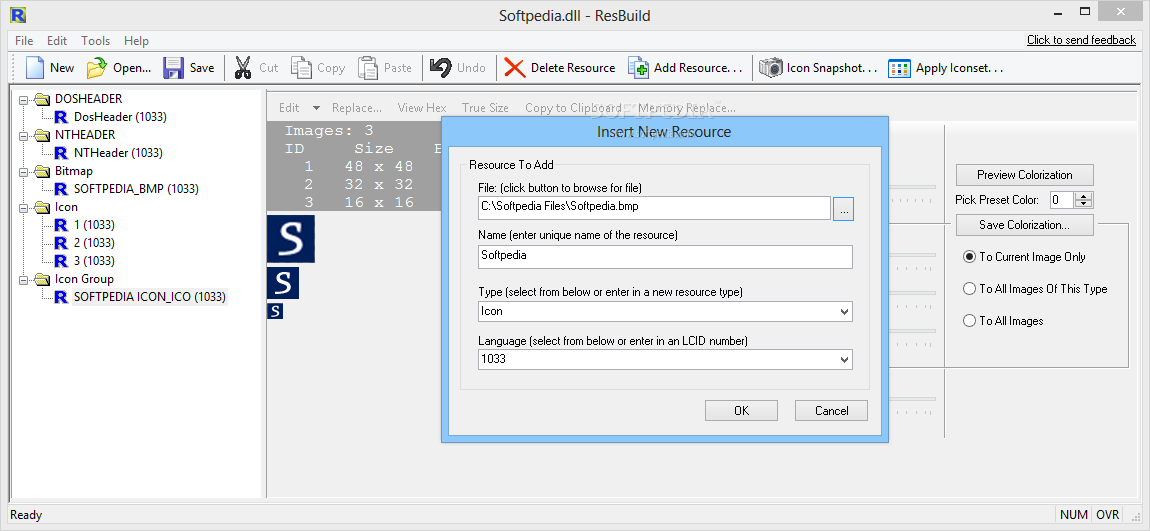Collapse the Icon Group tree node
The width and height of the screenshot is (1150, 531).
point(23,279)
